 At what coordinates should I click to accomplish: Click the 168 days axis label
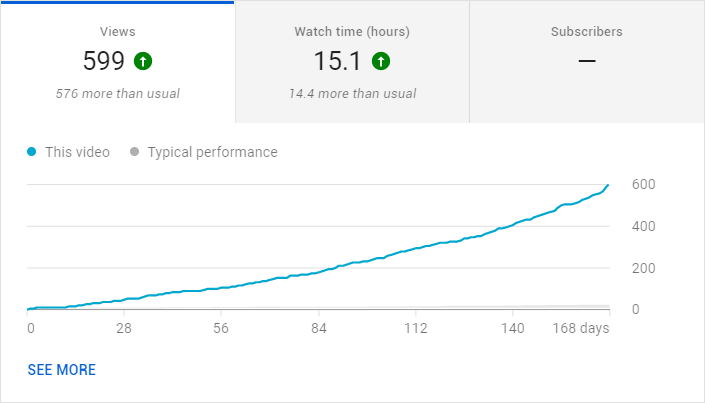point(580,328)
